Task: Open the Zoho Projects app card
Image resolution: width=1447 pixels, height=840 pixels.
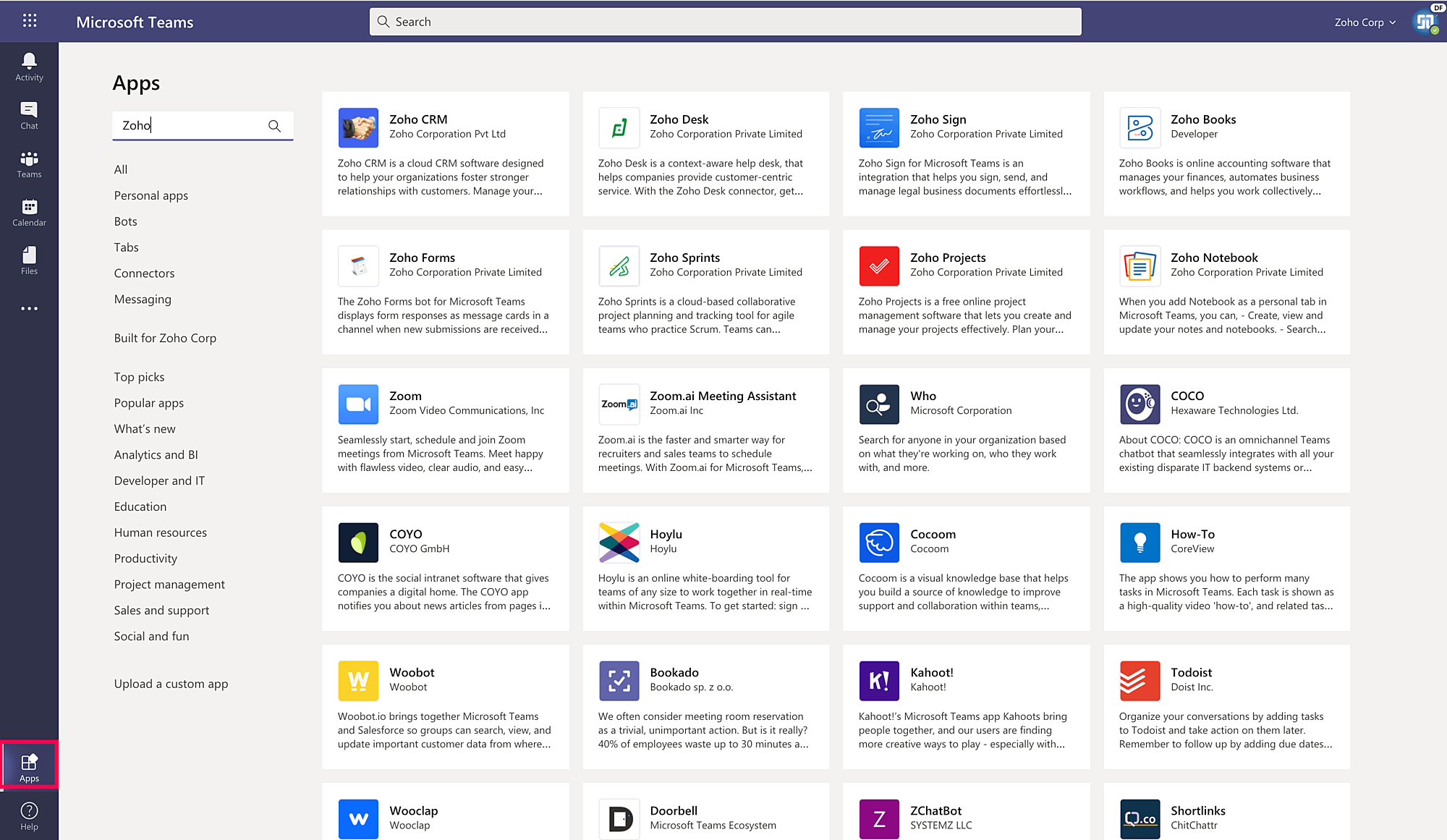Action: (x=966, y=292)
